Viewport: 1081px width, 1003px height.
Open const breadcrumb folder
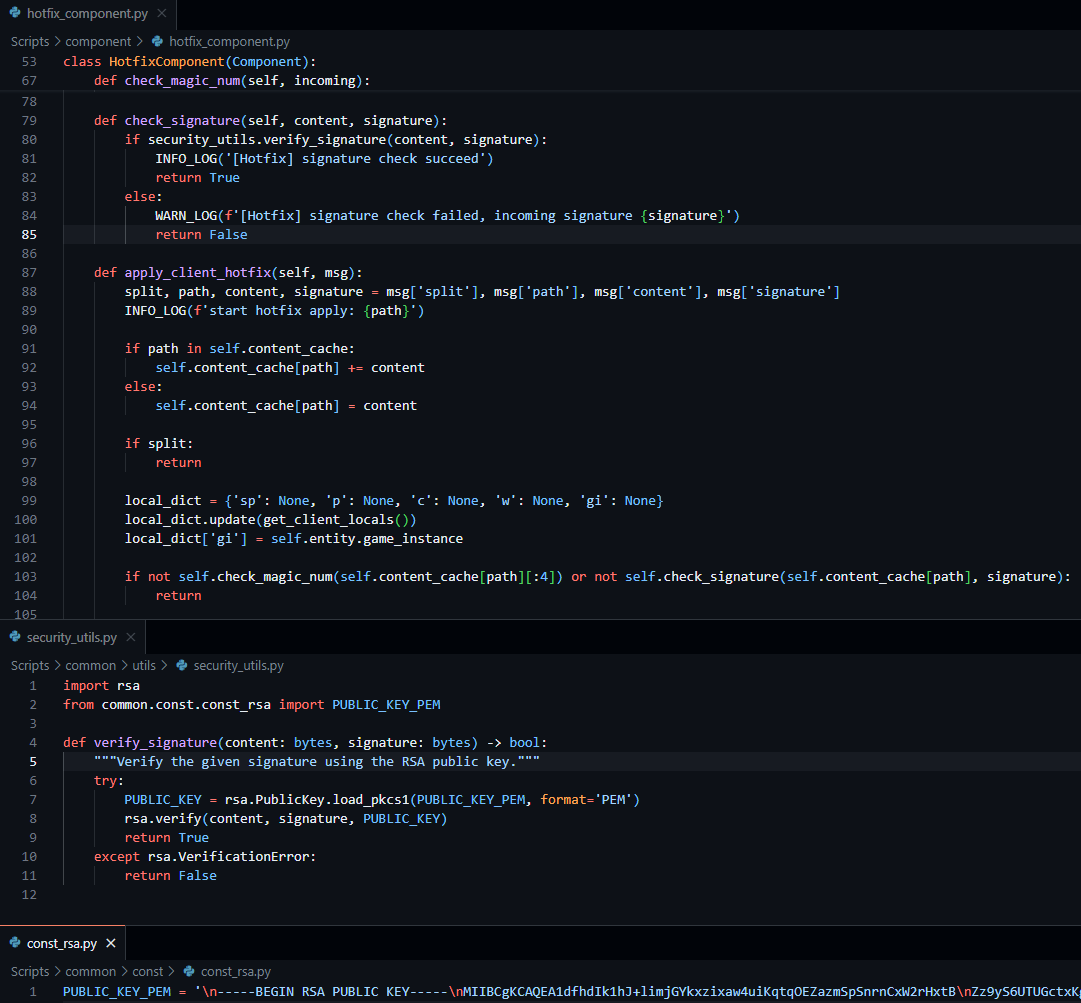coord(148,971)
